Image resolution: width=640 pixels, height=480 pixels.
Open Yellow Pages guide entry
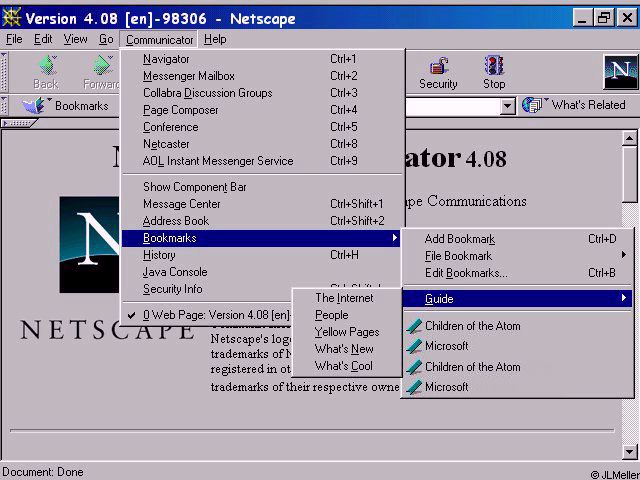pos(347,332)
